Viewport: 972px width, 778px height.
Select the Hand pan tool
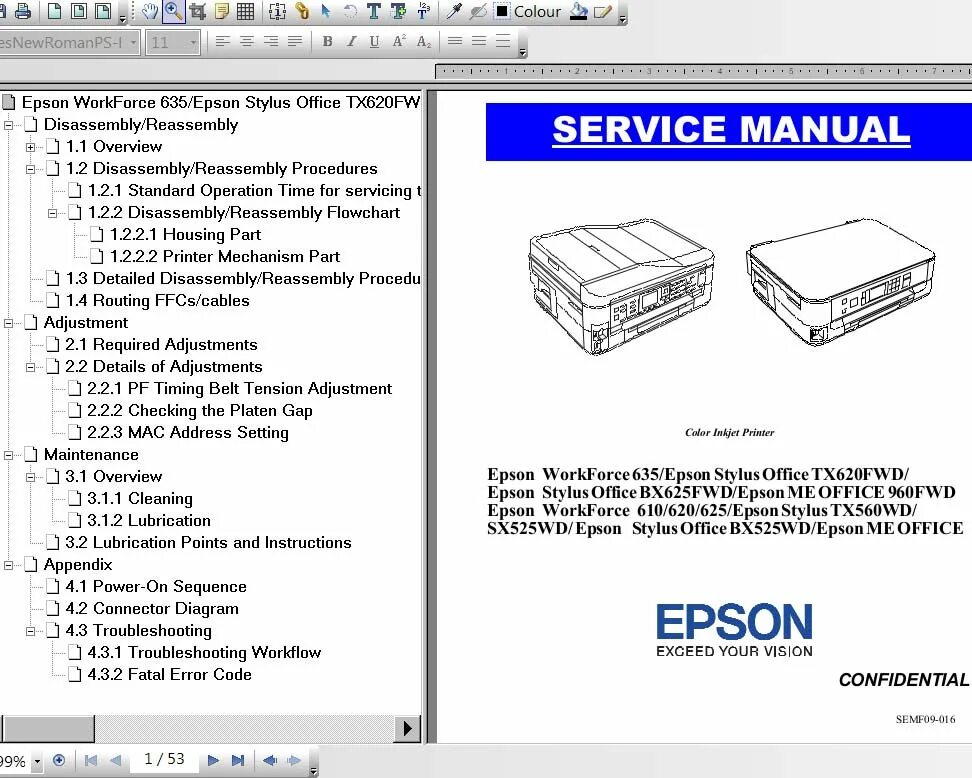(149, 11)
